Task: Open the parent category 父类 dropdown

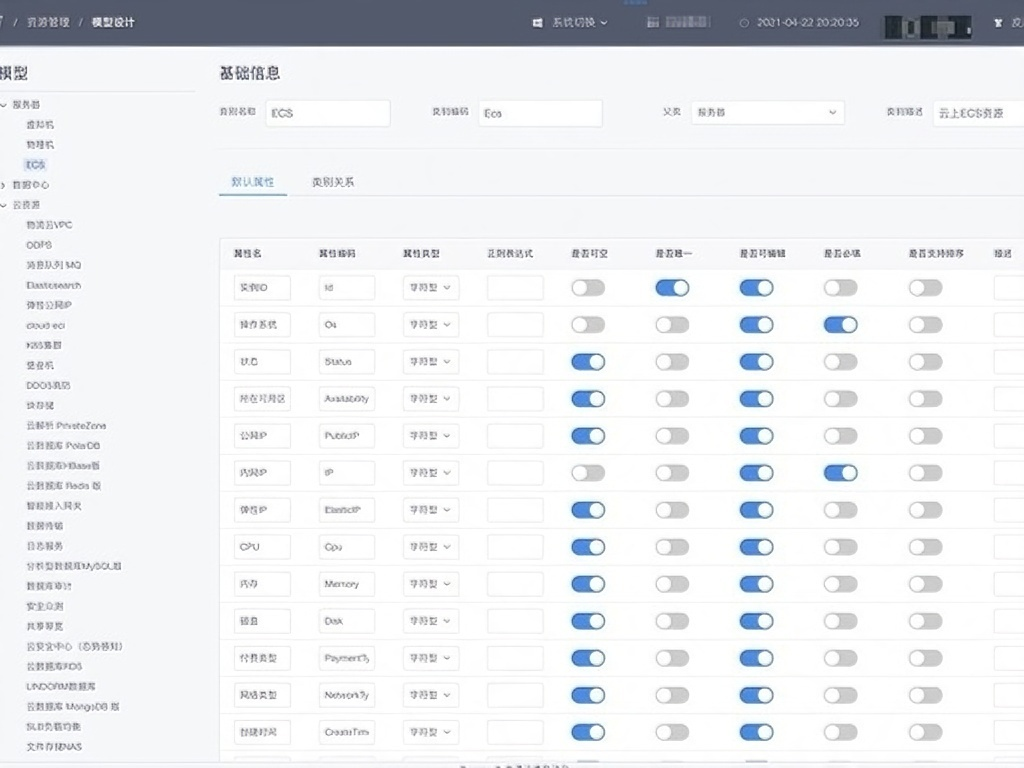Action: [767, 112]
